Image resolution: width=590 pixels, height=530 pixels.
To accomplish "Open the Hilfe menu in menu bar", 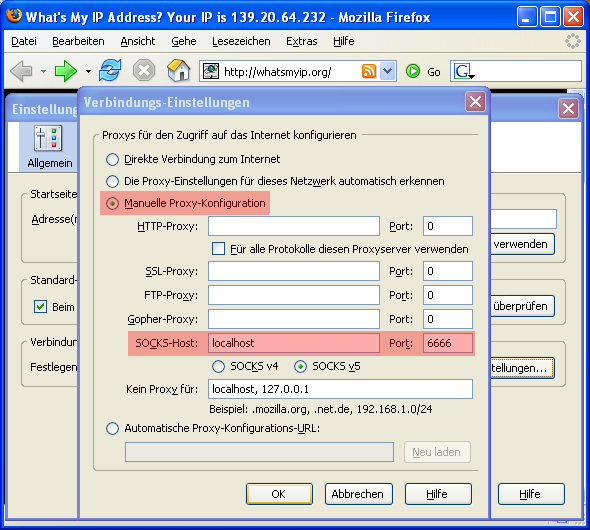I will coord(344,41).
